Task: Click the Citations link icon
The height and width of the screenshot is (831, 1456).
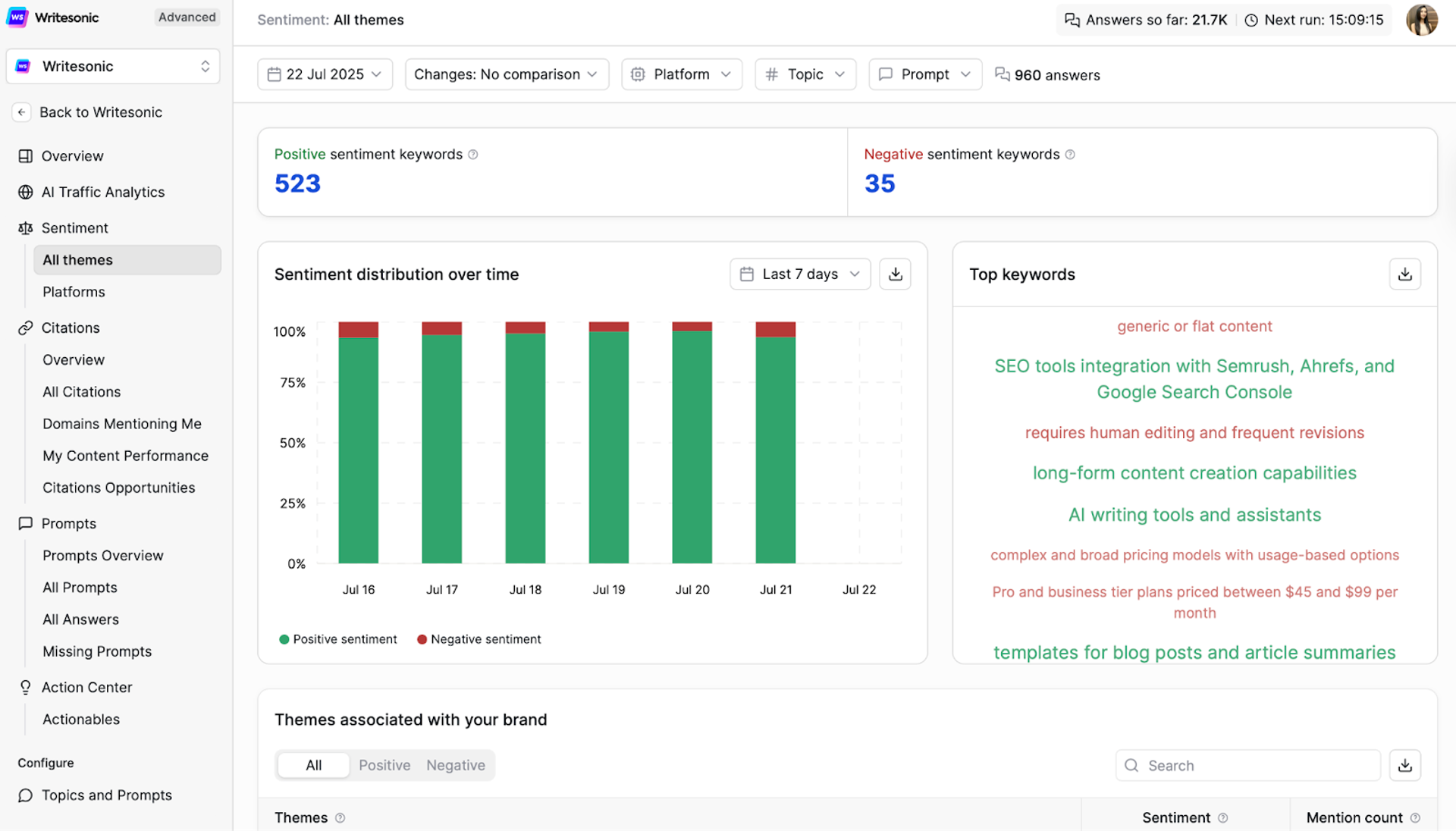Action: [25, 328]
